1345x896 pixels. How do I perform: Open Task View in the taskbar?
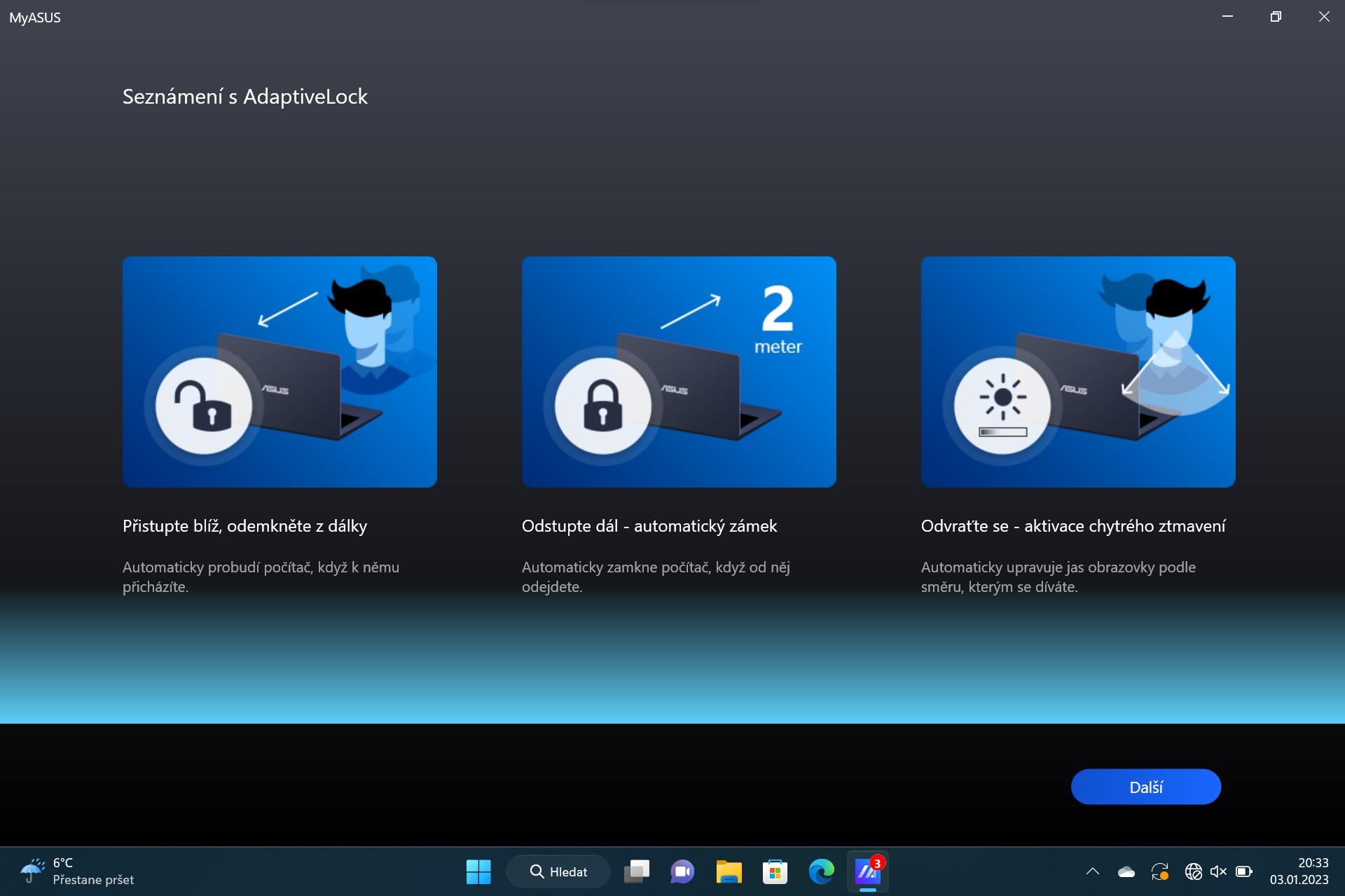tap(637, 871)
